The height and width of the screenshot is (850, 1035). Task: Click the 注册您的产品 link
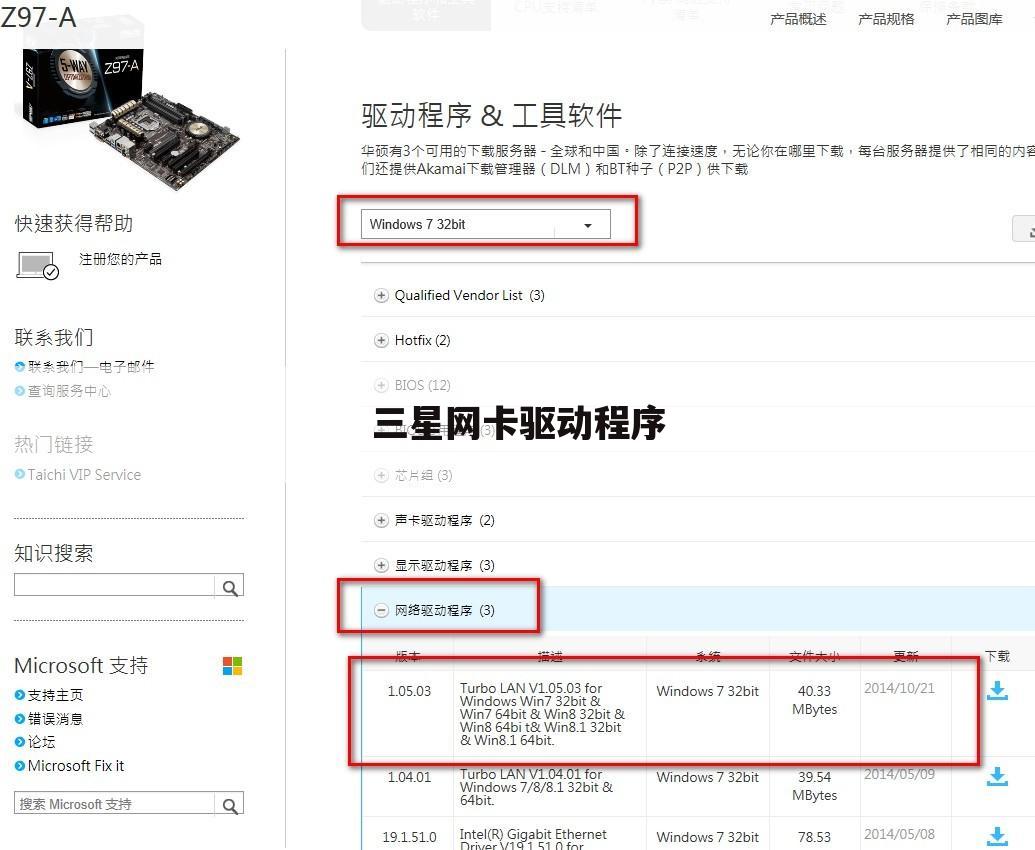120,259
